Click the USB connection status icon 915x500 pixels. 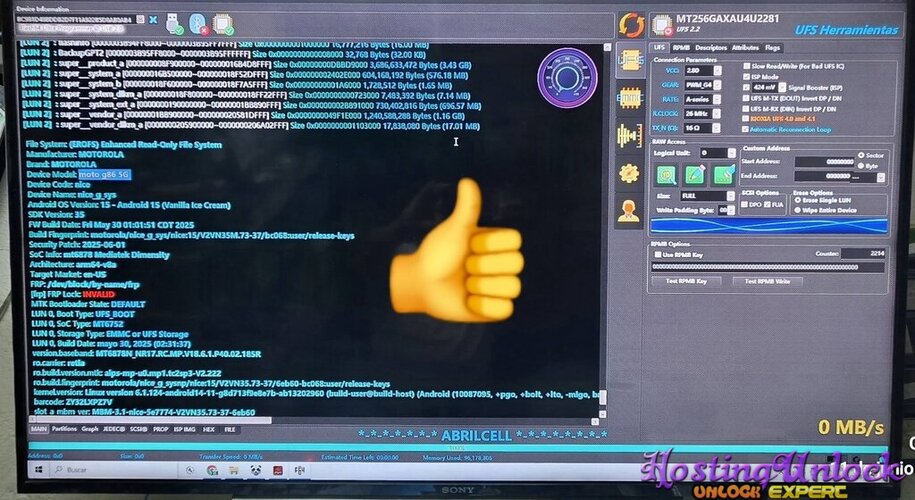[174, 25]
